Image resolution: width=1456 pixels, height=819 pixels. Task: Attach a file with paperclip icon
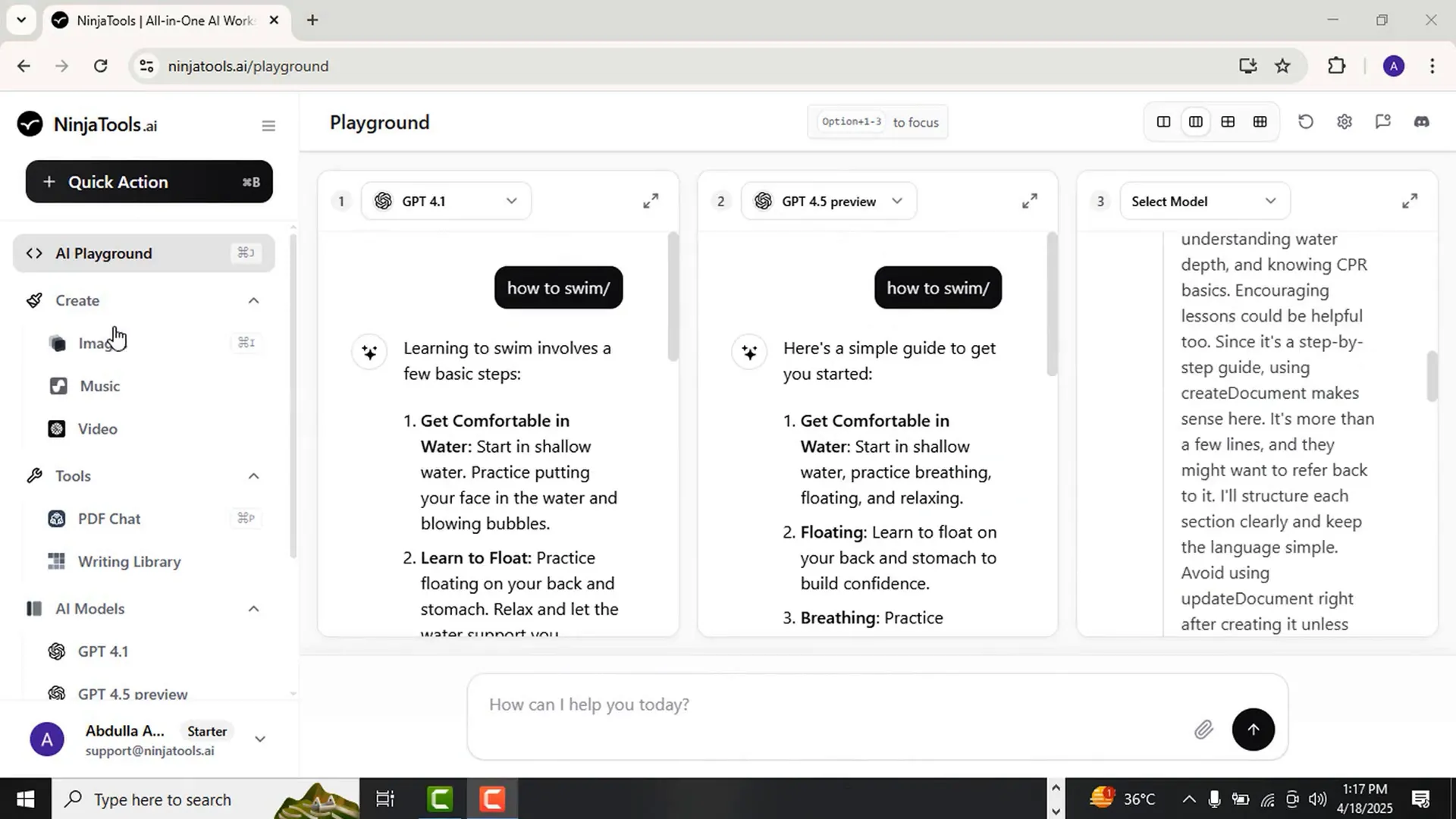click(x=1203, y=730)
